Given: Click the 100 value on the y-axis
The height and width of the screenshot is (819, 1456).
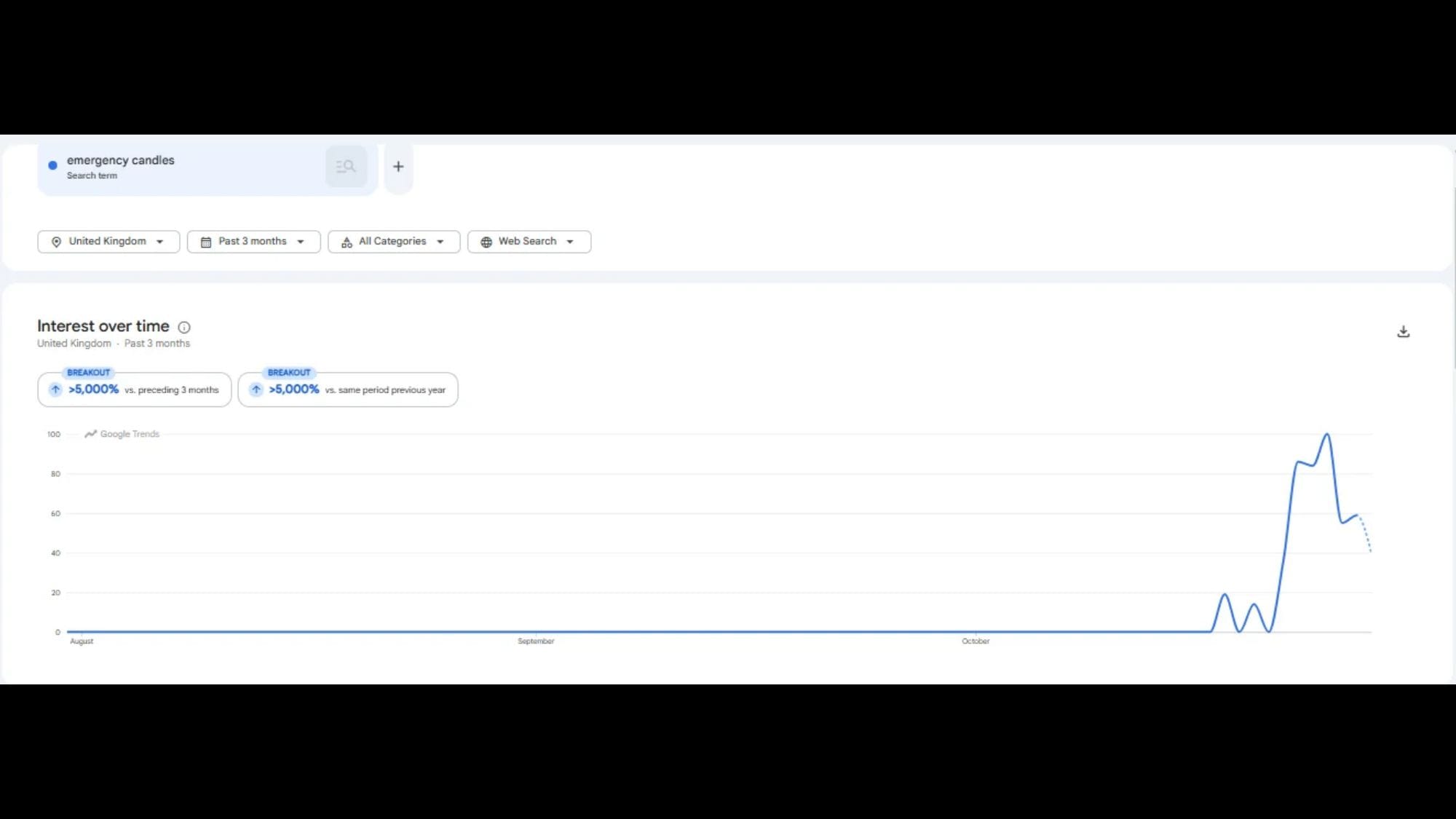Looking at the screenshot, I should click(54, 435).
